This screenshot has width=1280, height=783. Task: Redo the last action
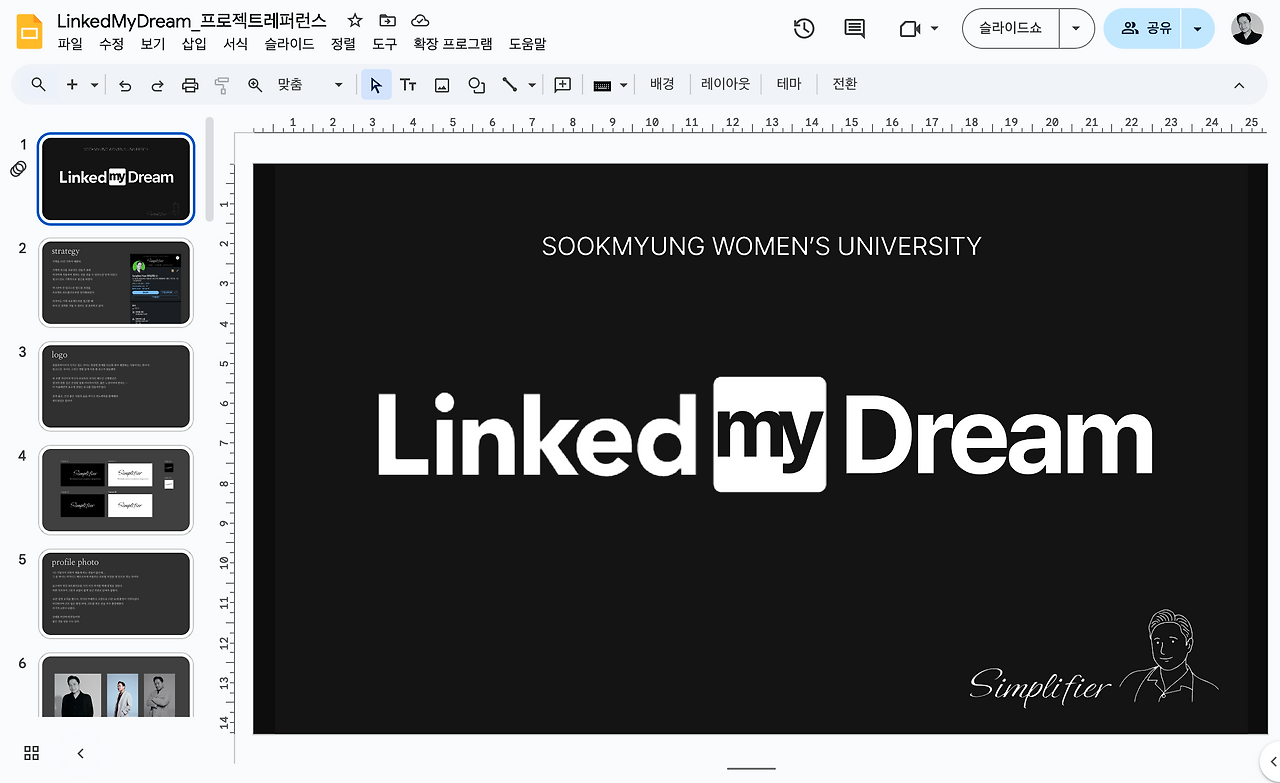tap(157, 85)
